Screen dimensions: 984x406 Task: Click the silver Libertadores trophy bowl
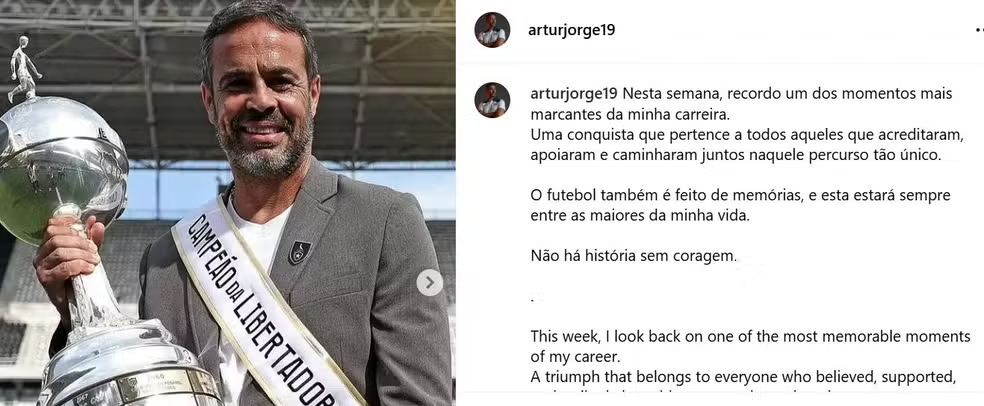58,168
